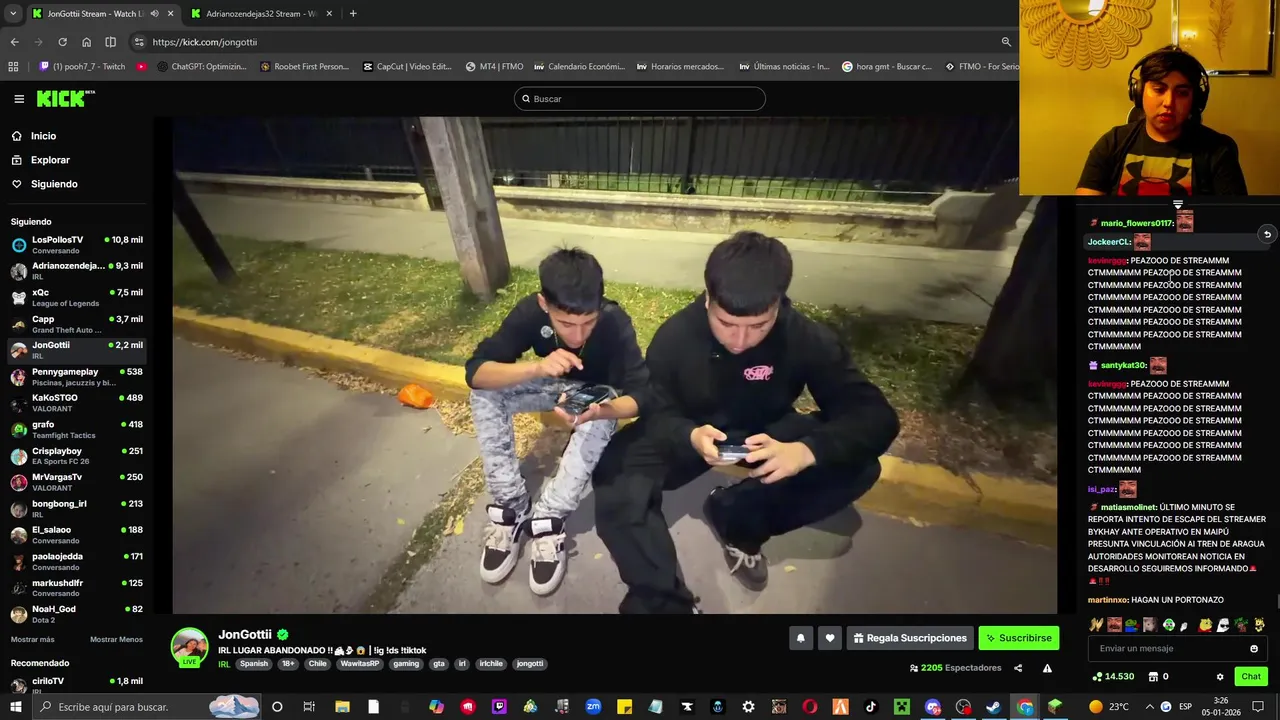Click matiasmolinet username in chat
This screenshot has width=1280, height=720.
(1127, 508)
